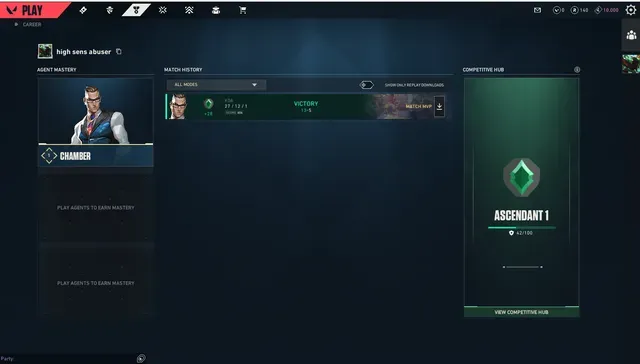Open the Chamber agent mastery portrait

coord(96,111)
